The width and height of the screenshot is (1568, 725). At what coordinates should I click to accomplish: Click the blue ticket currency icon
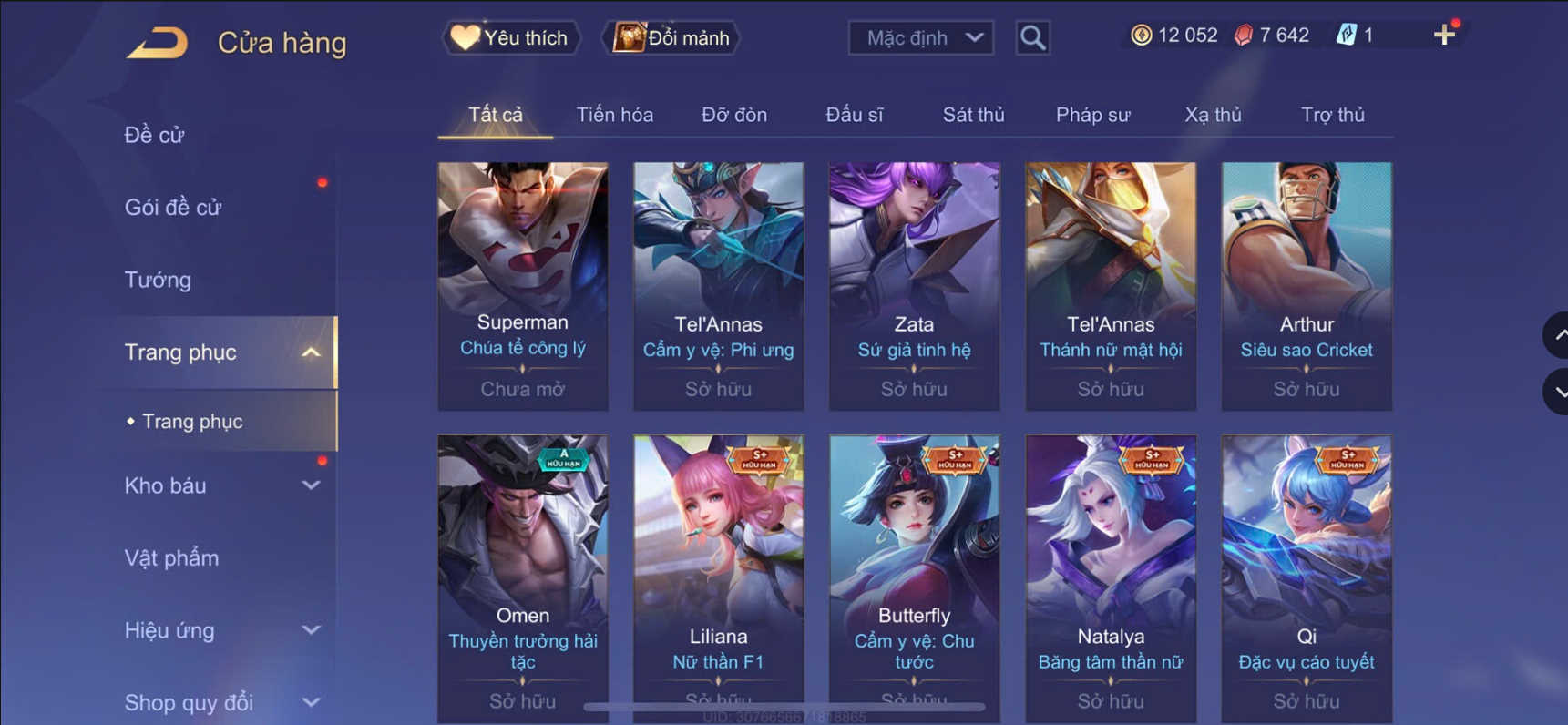coord(1346,36)
